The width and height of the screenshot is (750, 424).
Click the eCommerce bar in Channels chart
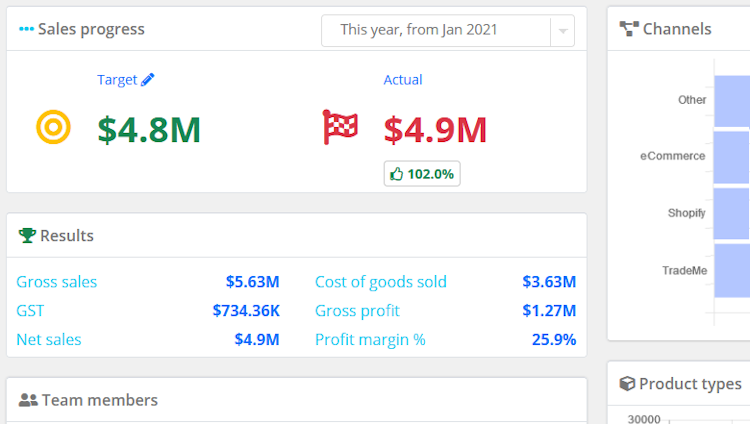tap(732, 156)
